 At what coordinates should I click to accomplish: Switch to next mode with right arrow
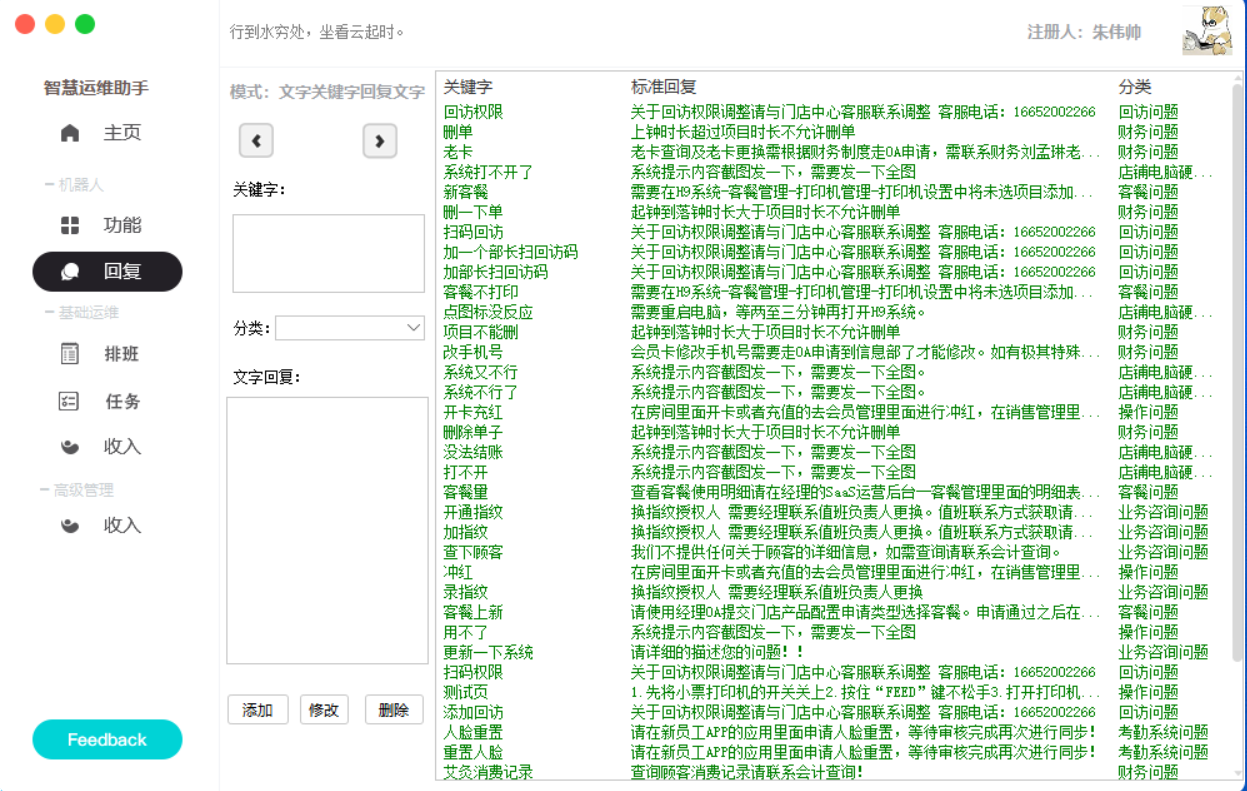pos(380,141)
